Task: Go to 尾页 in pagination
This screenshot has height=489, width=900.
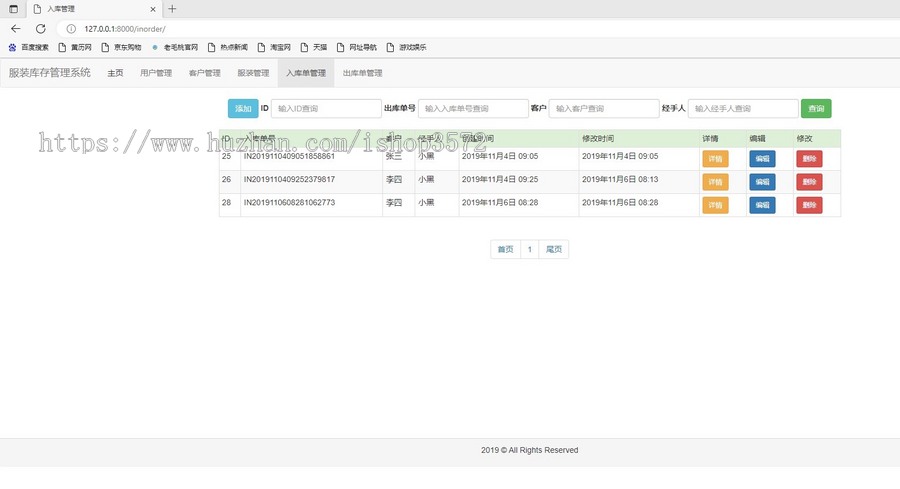Action: click(x=554, y=249)
